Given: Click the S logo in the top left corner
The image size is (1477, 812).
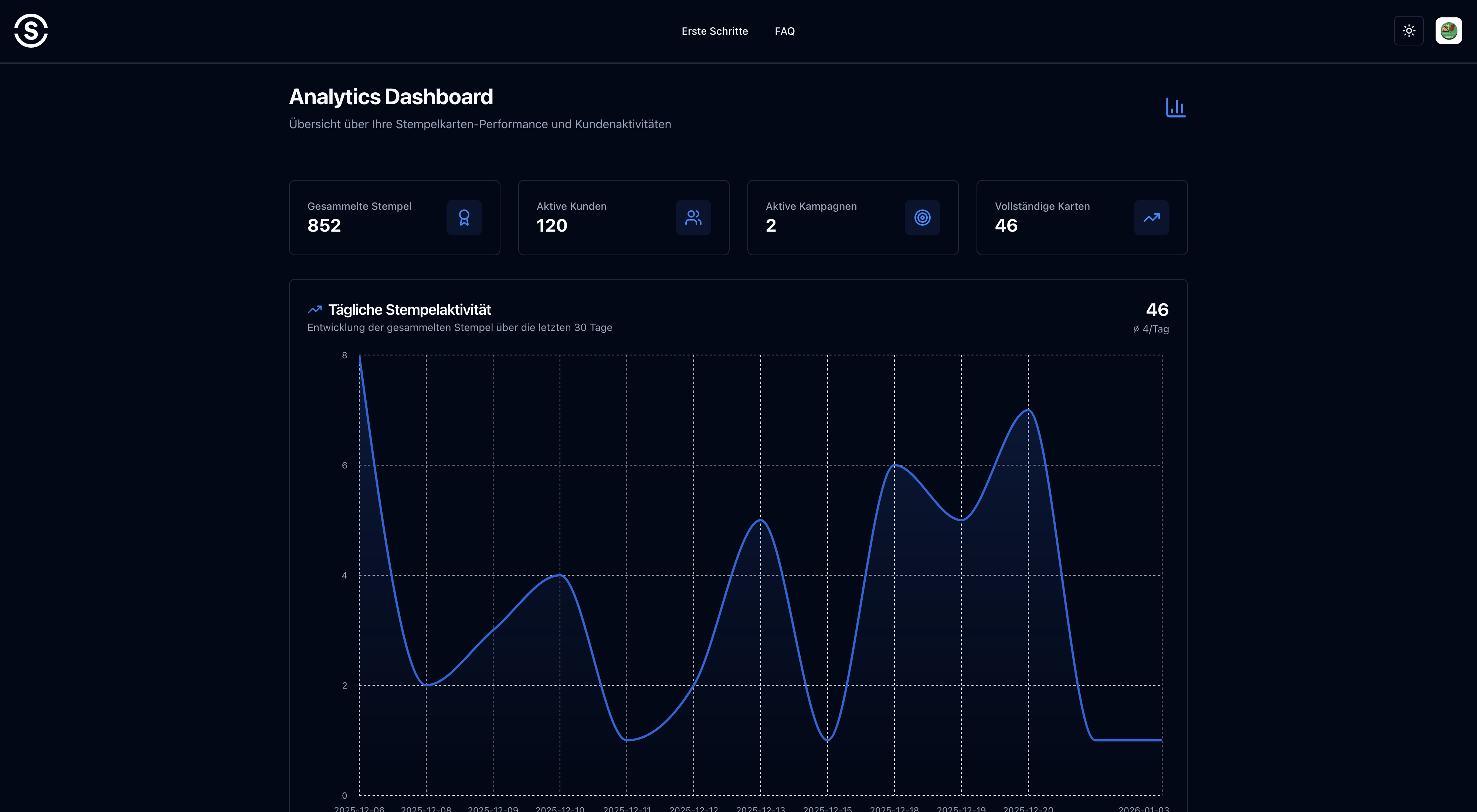Looking at the screenshot, I should (30, 31).
